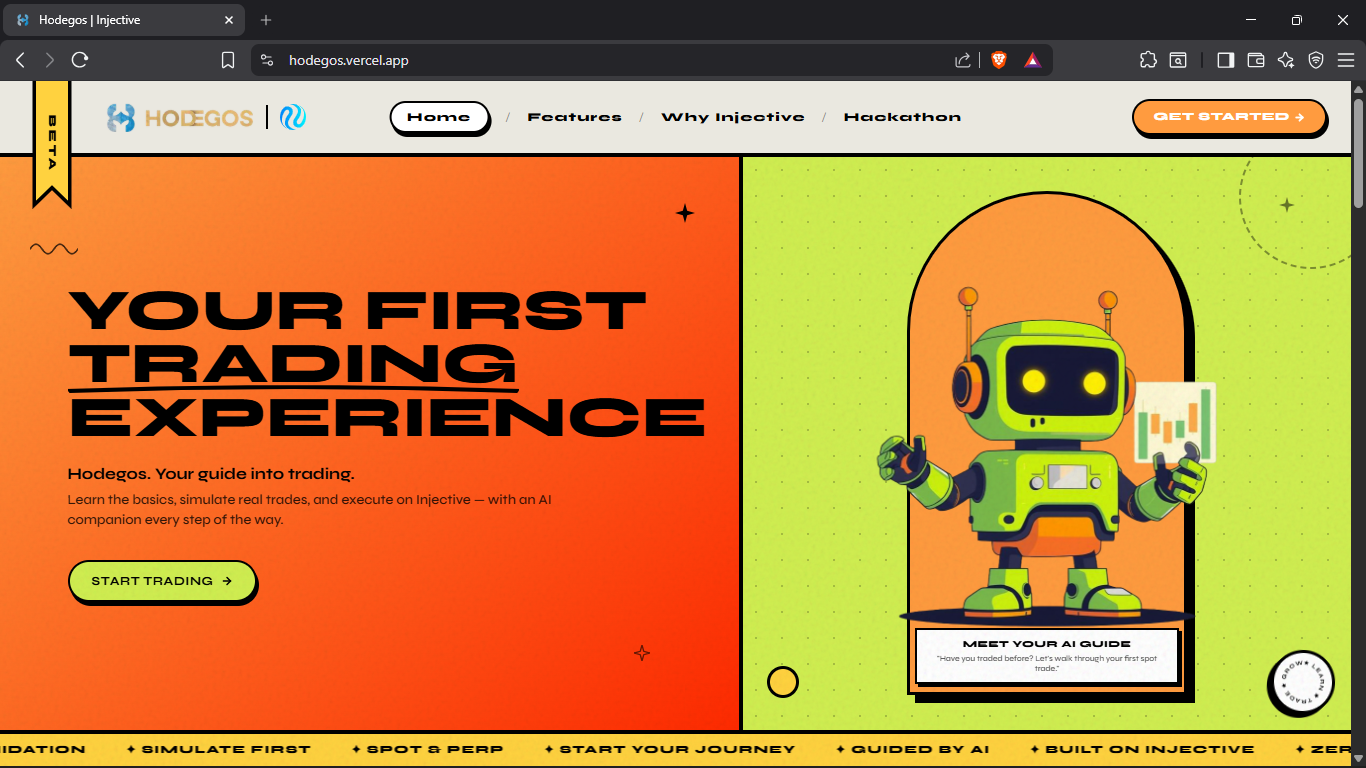The width and height of the screenshot is (1366, 768).
Task: Go to the Hackathon navigation link
Action: click(x=902, y=117)
